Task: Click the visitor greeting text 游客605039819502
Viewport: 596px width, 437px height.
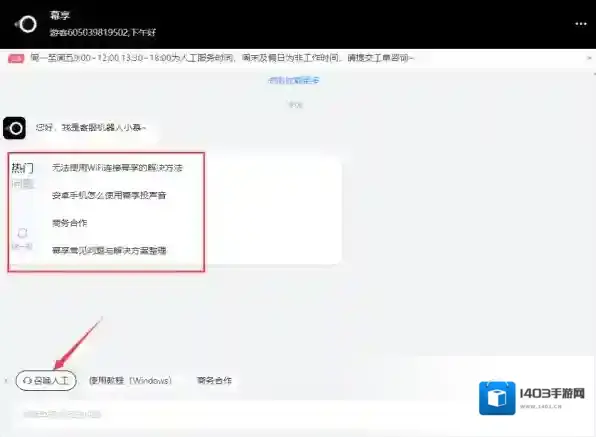Action: (88, 33)
